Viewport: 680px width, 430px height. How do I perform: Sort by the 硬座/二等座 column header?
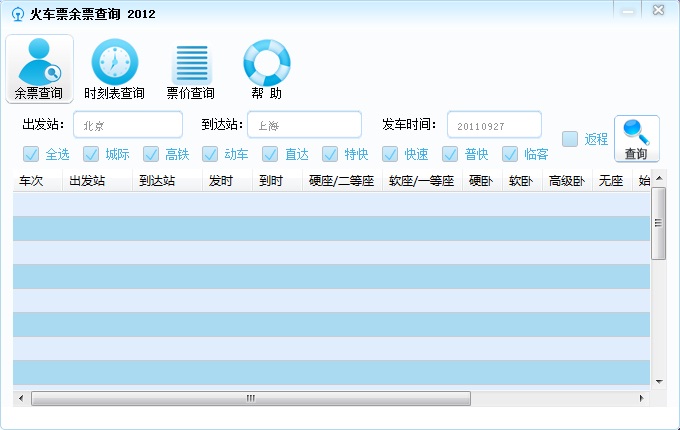343,181
